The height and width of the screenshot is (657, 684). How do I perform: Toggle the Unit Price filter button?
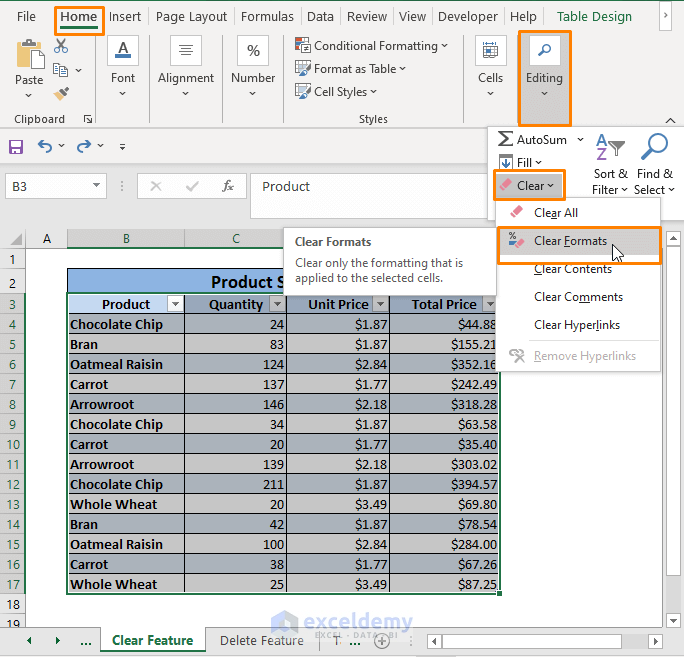pos(380,304)
